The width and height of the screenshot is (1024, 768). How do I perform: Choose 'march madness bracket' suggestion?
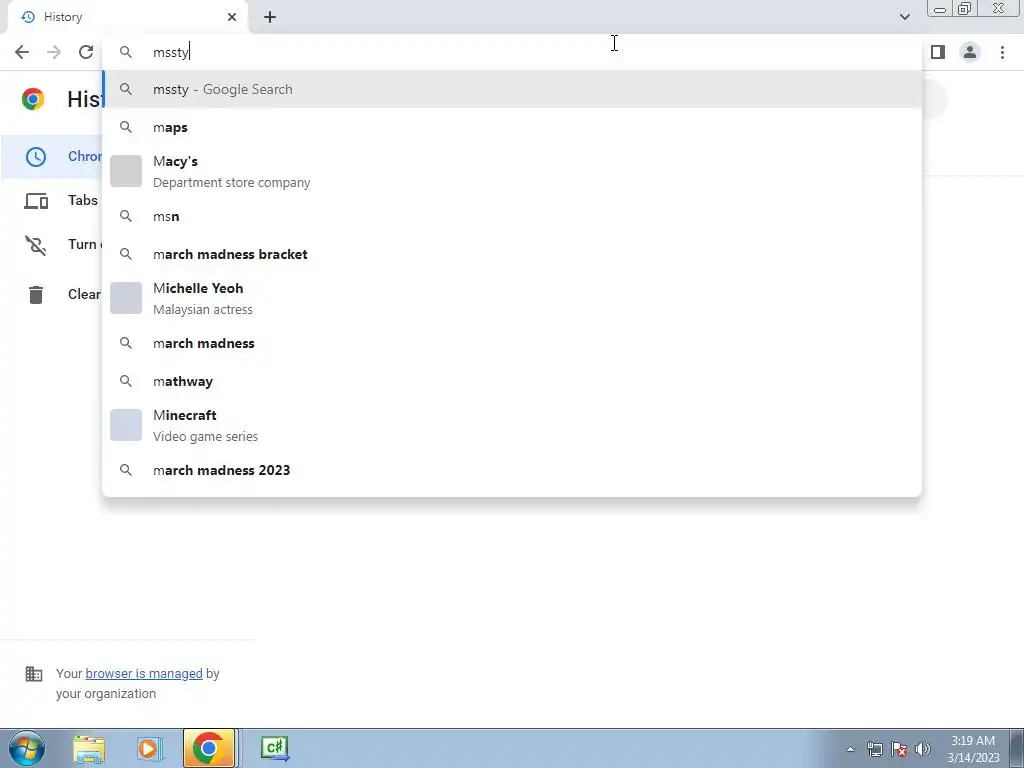(512, 254)
